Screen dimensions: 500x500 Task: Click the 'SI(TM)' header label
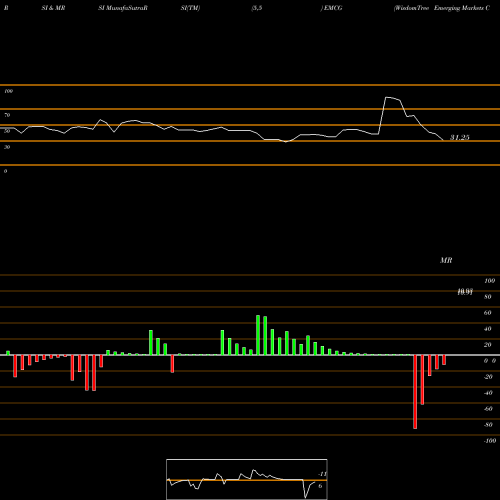(190, 8)
